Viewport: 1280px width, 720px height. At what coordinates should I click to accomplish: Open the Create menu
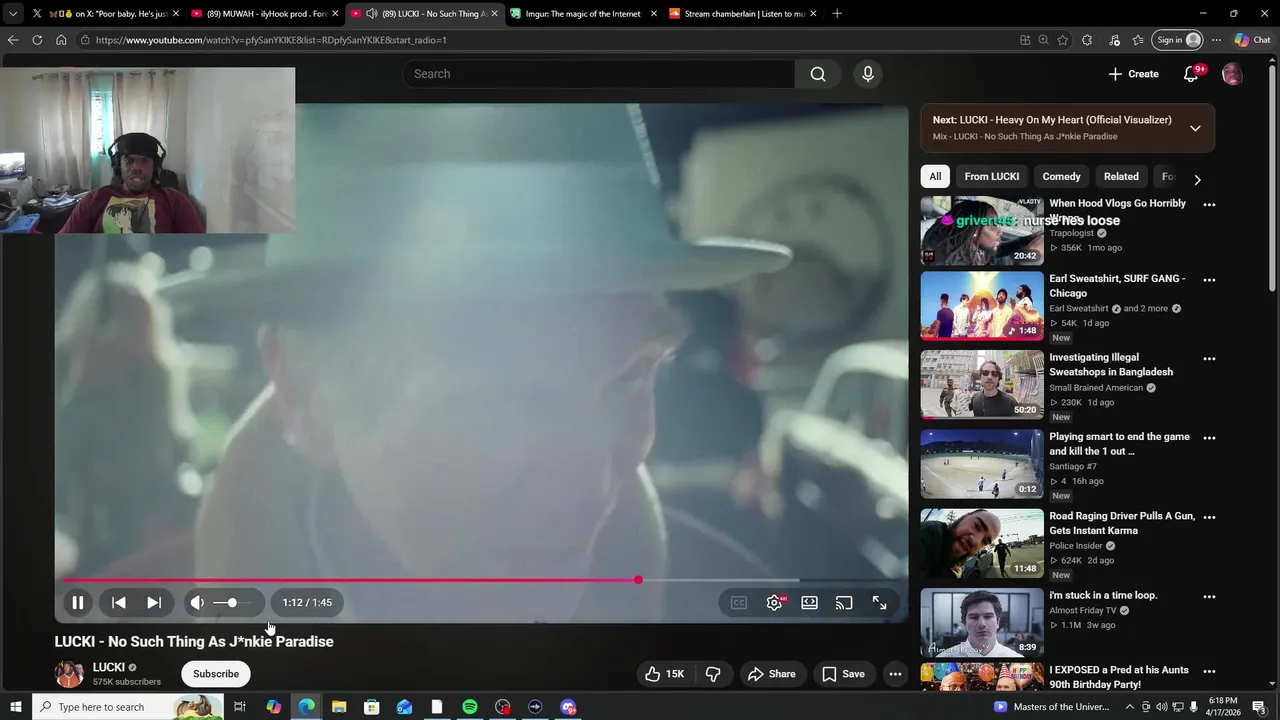(x=1133, y=74)
